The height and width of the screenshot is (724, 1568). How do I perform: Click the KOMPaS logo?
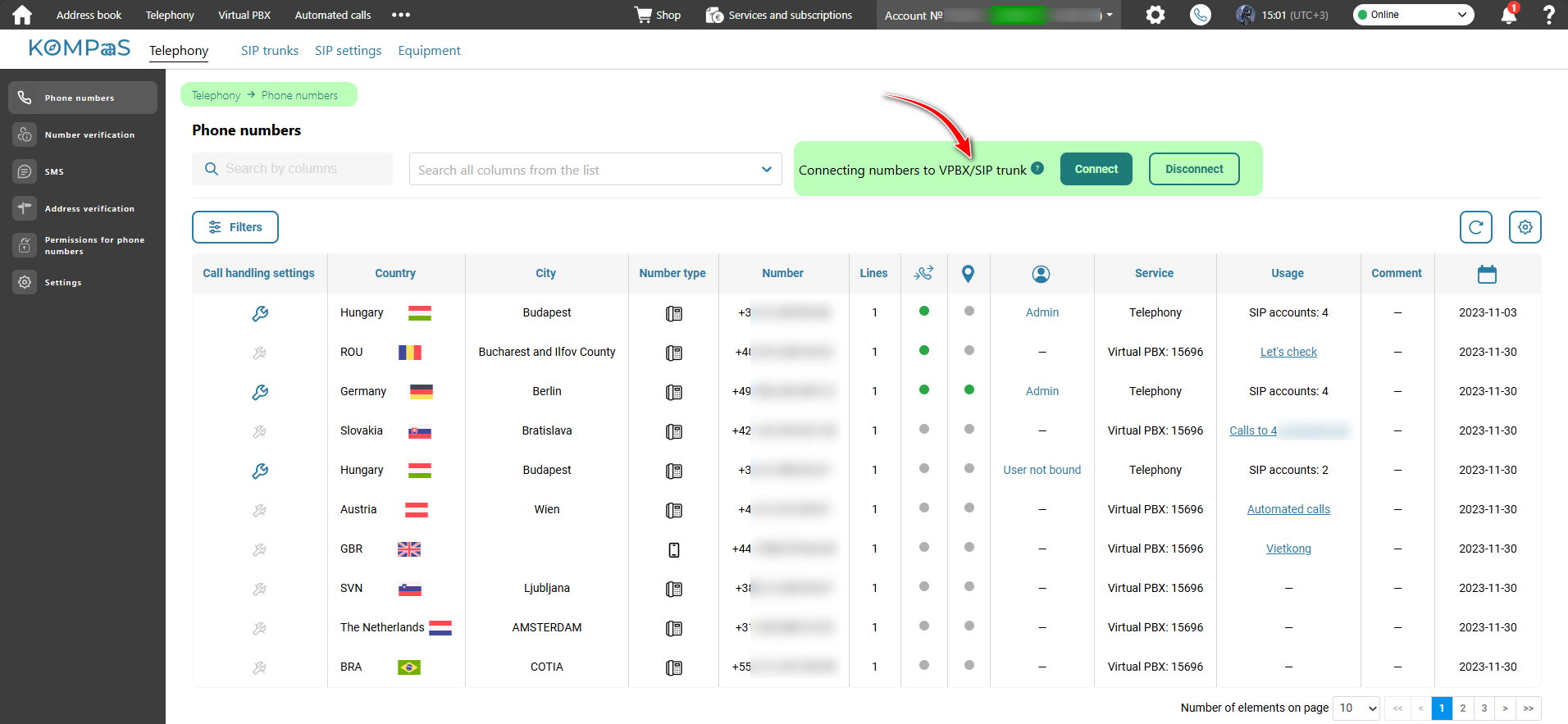coord(80,48)
